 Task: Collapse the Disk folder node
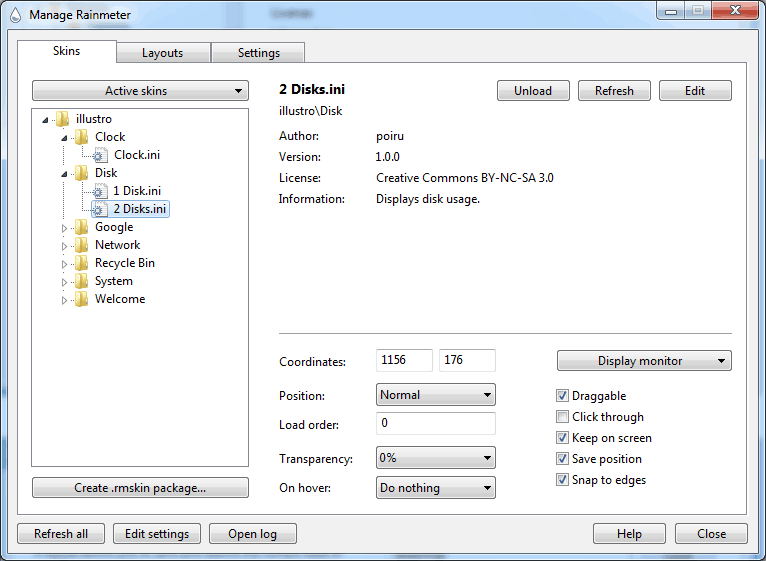[64, 174]
